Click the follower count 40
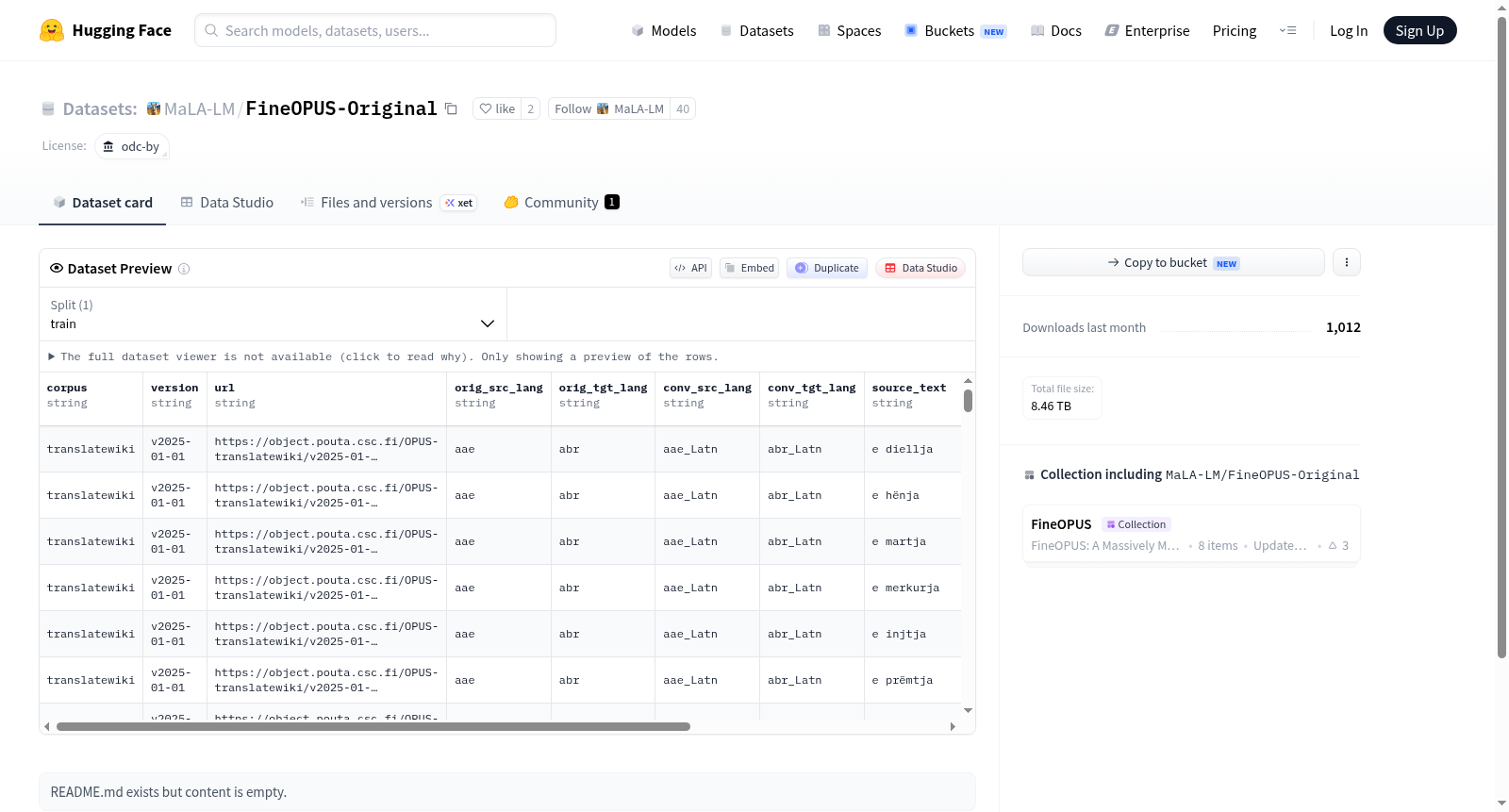 click(x=683, y=109)
